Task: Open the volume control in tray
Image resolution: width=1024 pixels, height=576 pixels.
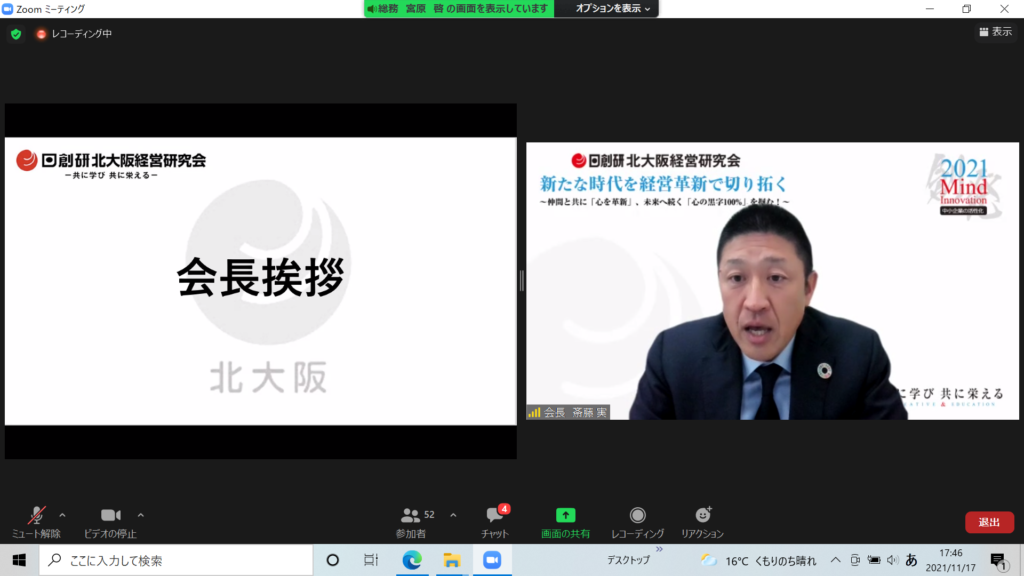Action: pos(892,560)
